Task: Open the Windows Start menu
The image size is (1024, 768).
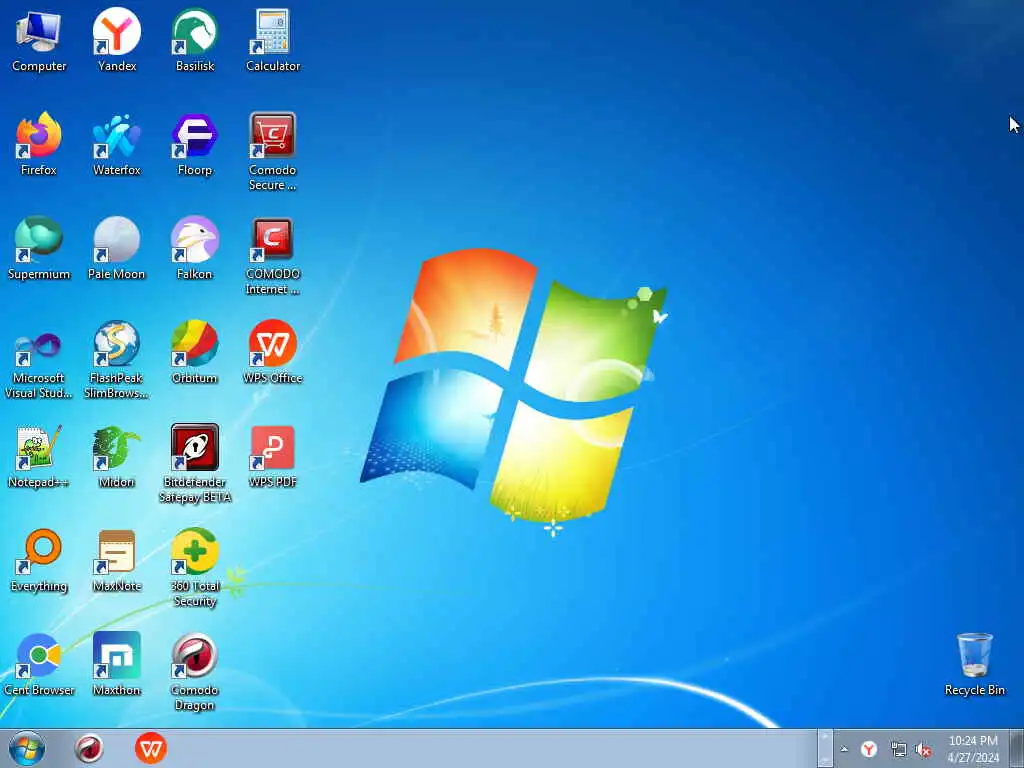Action: tap(27, 748)
